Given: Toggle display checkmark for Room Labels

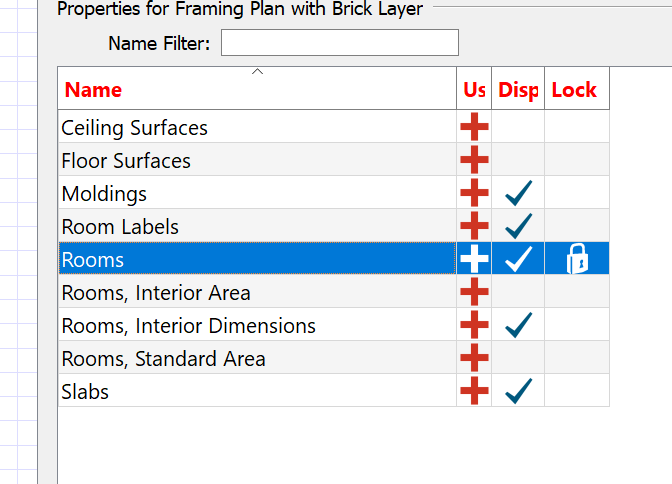Looking at the screenshot, I should click(519, 226).
